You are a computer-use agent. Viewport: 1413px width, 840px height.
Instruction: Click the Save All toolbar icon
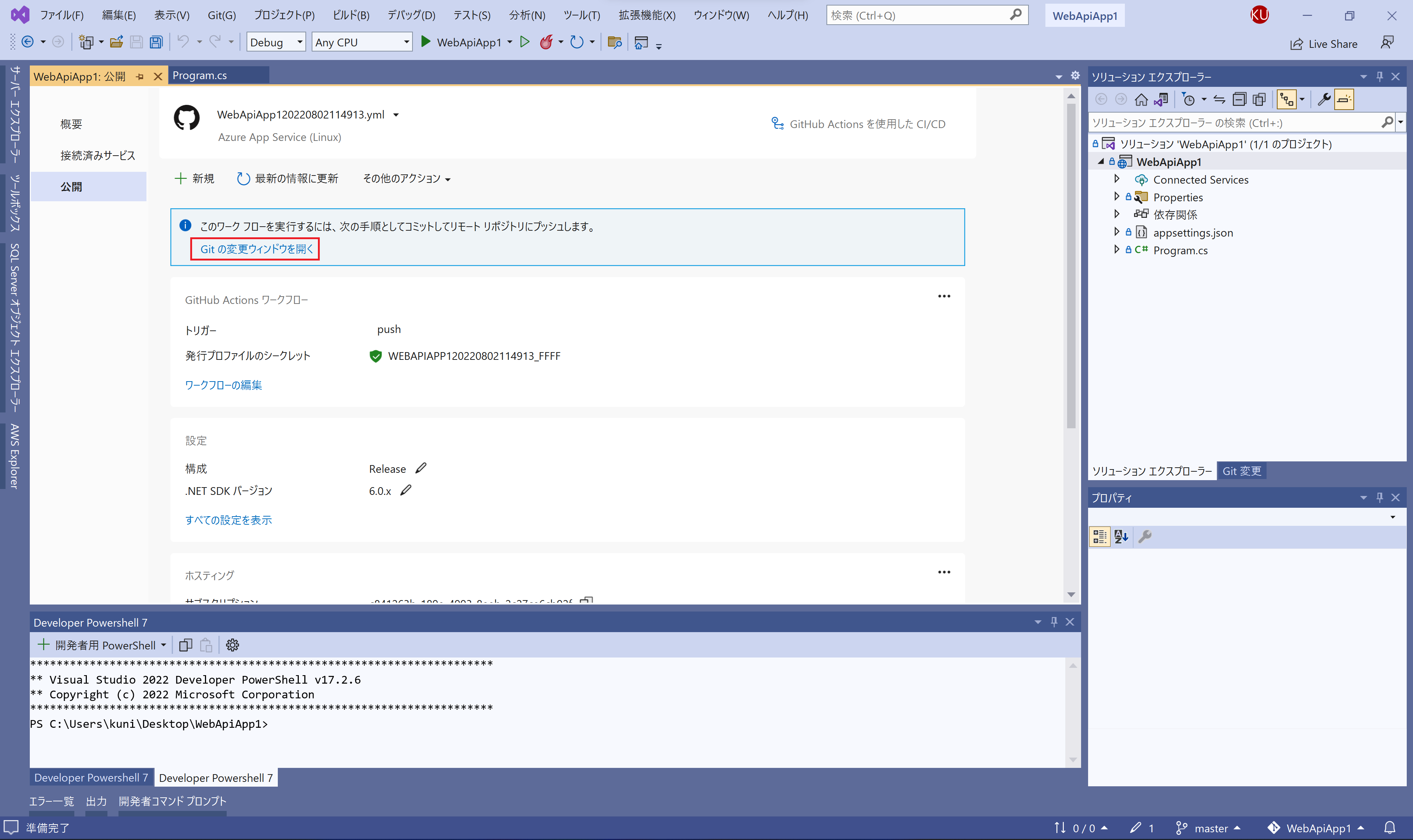[x=156, y=42]
